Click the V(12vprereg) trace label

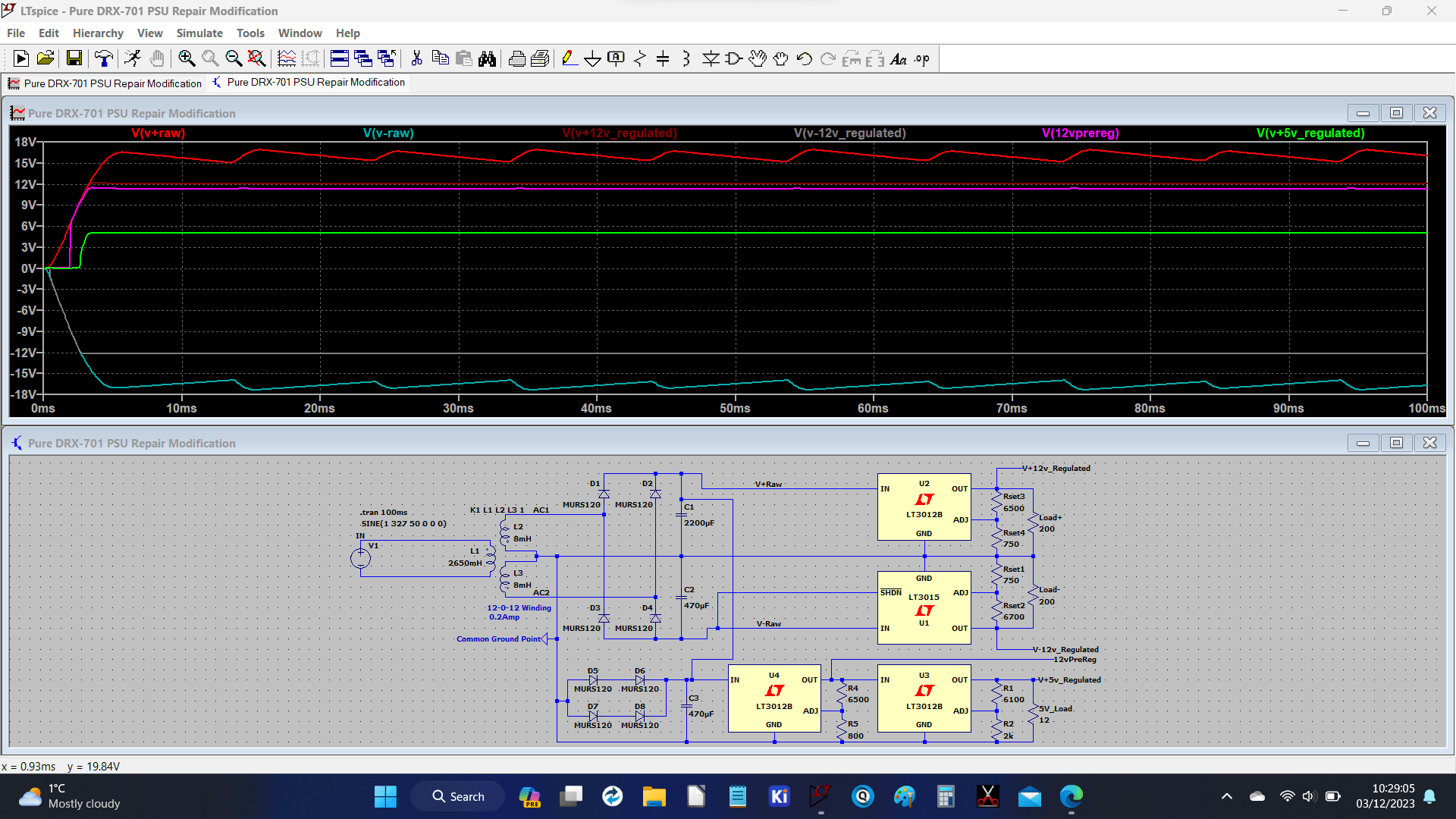[1081, 133]
